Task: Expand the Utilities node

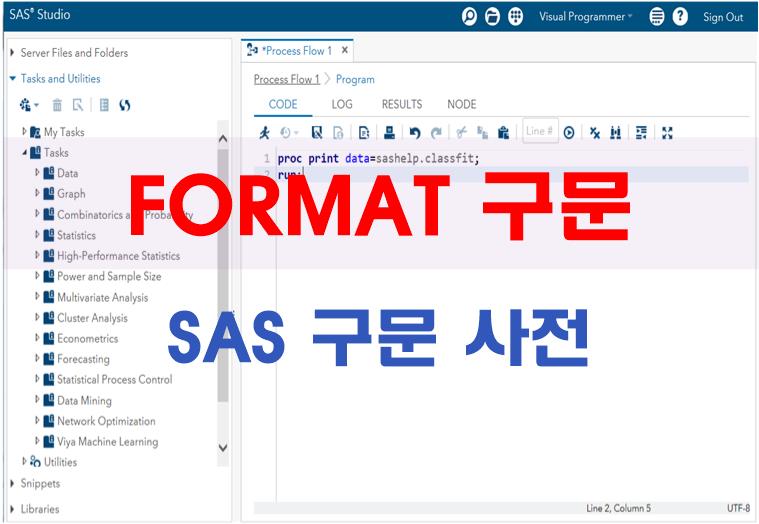Action: 24,462
